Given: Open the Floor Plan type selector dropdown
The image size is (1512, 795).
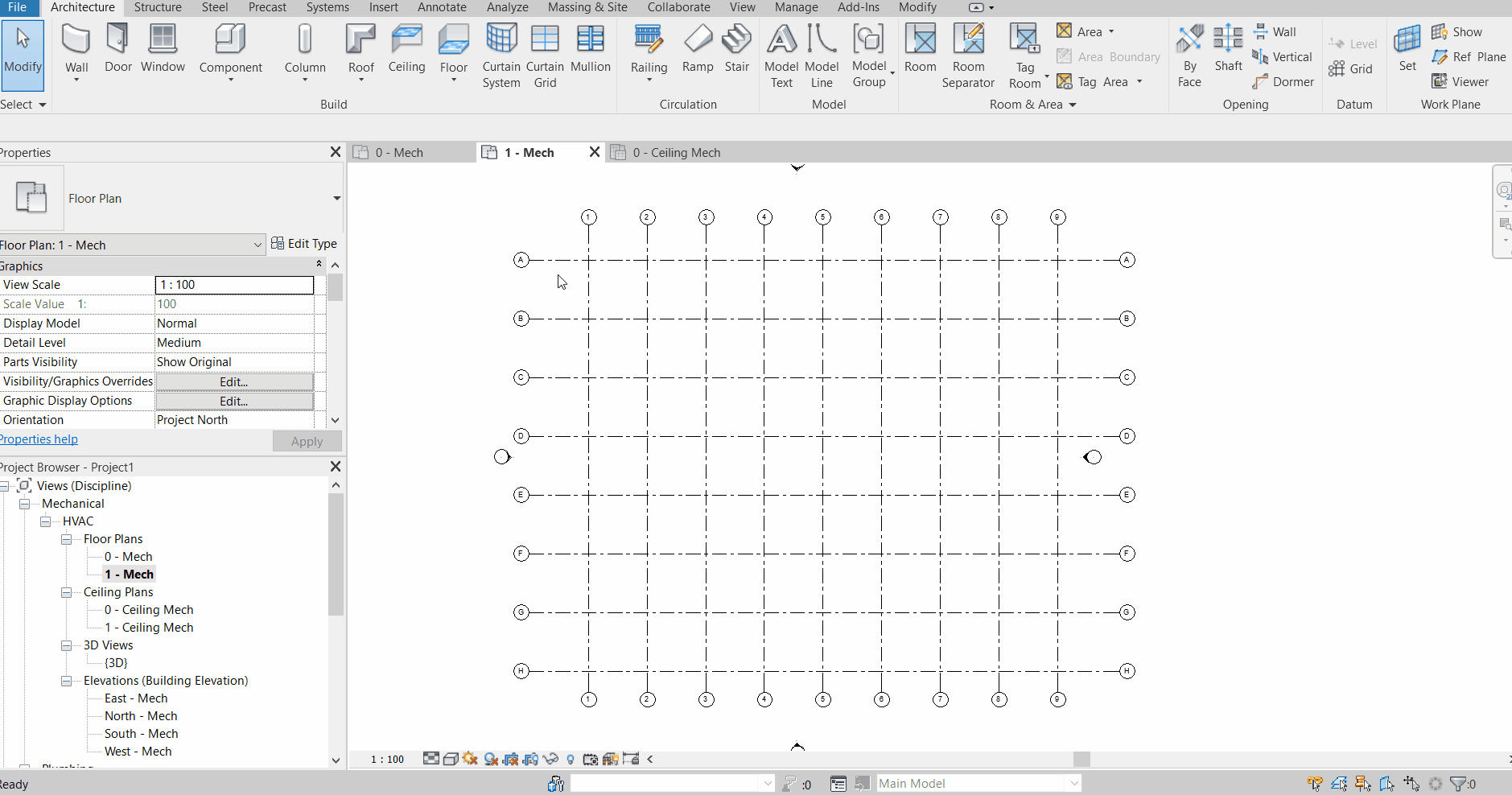Looking at the screenshot, I should point(336,198).
